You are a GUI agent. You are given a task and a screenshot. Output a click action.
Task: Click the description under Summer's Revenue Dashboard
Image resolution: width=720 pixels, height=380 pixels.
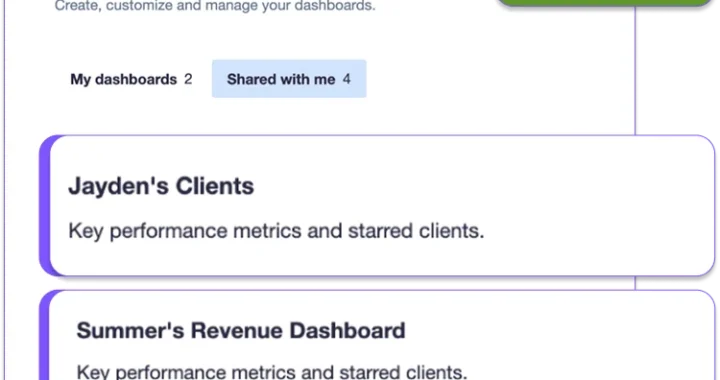pos(272,371)
